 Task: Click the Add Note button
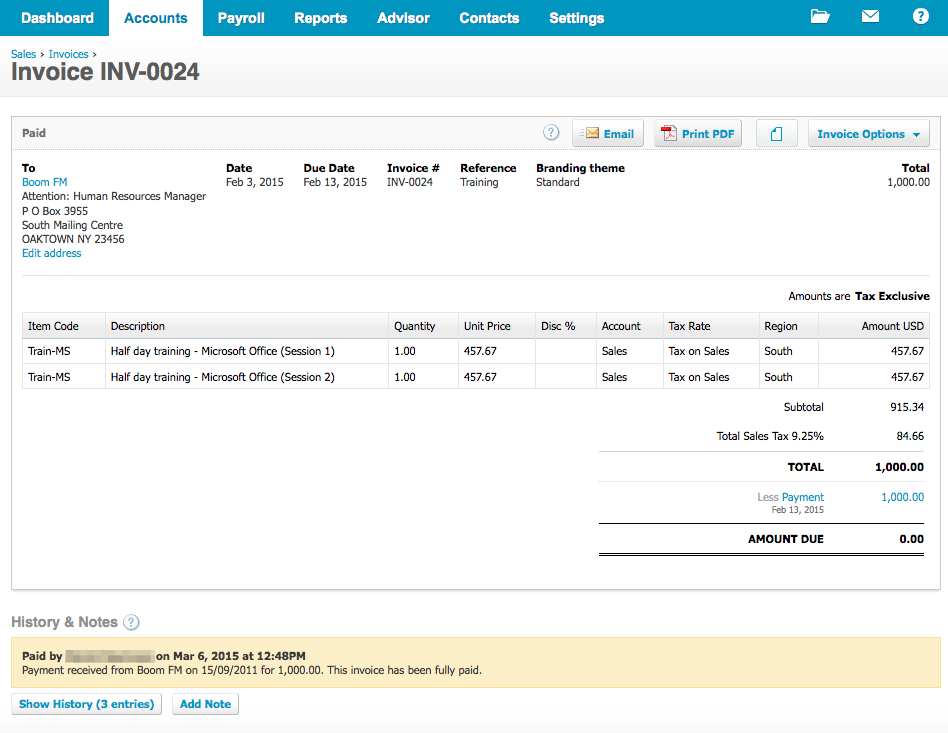[x=205, y=703]
